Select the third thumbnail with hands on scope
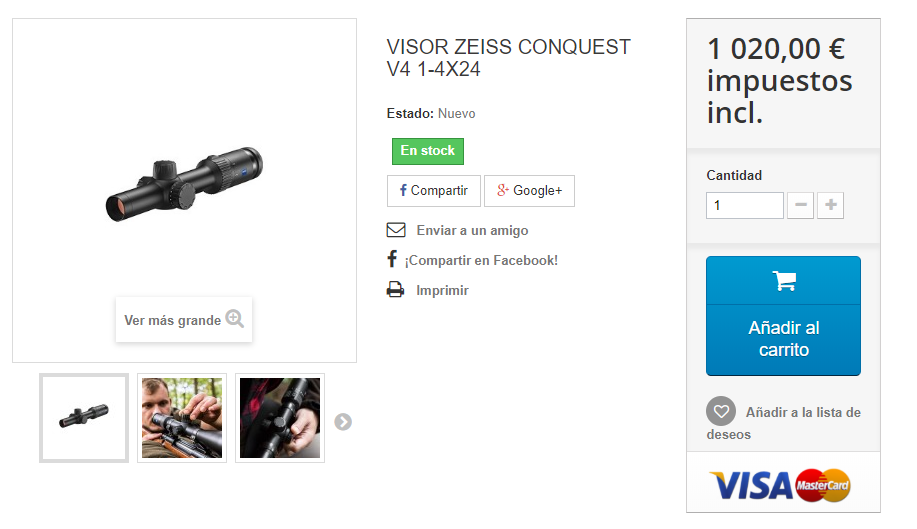 click(x=280, y=418)
